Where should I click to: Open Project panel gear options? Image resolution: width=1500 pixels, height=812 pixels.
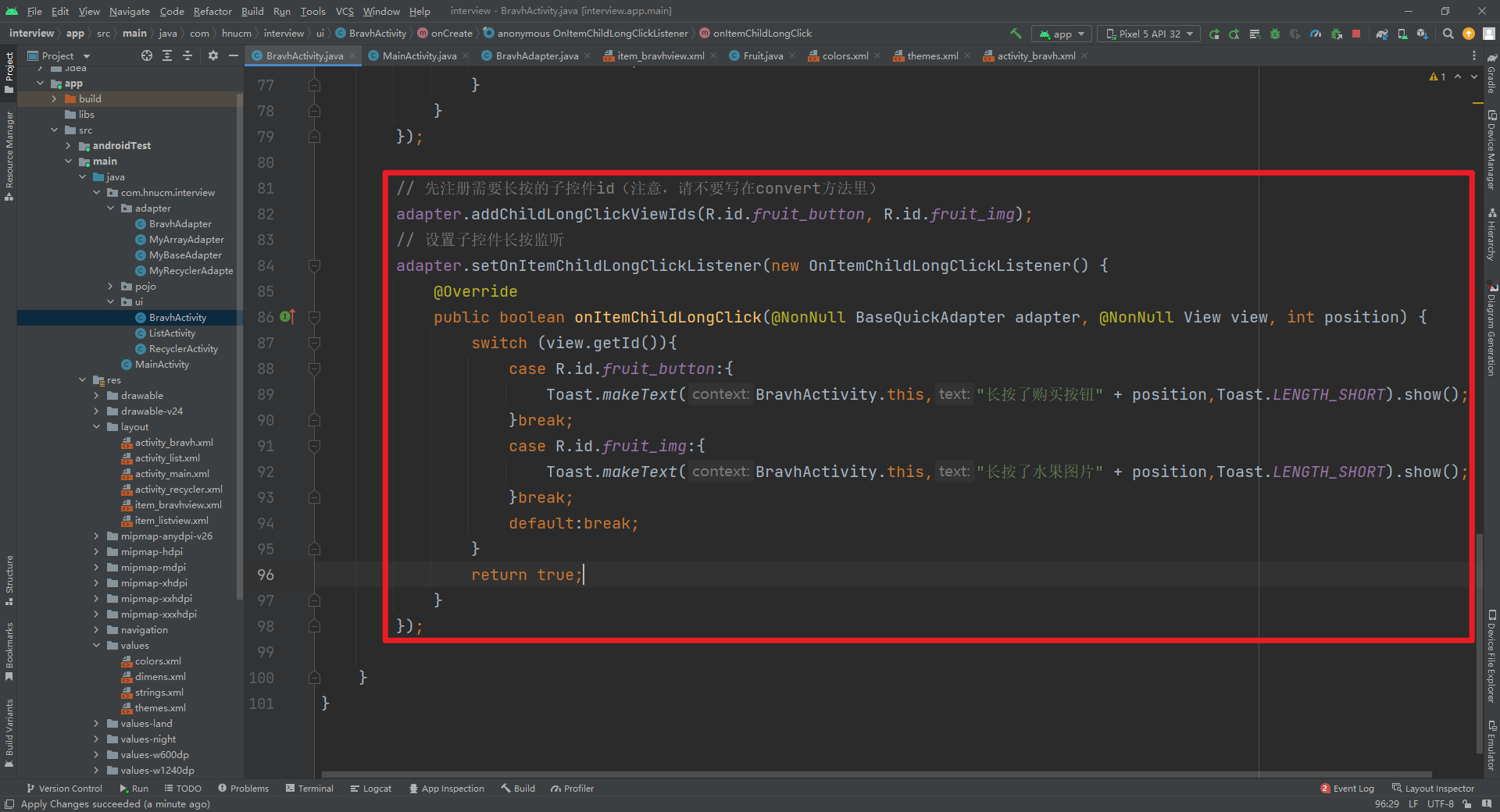(x=213, y=55)
